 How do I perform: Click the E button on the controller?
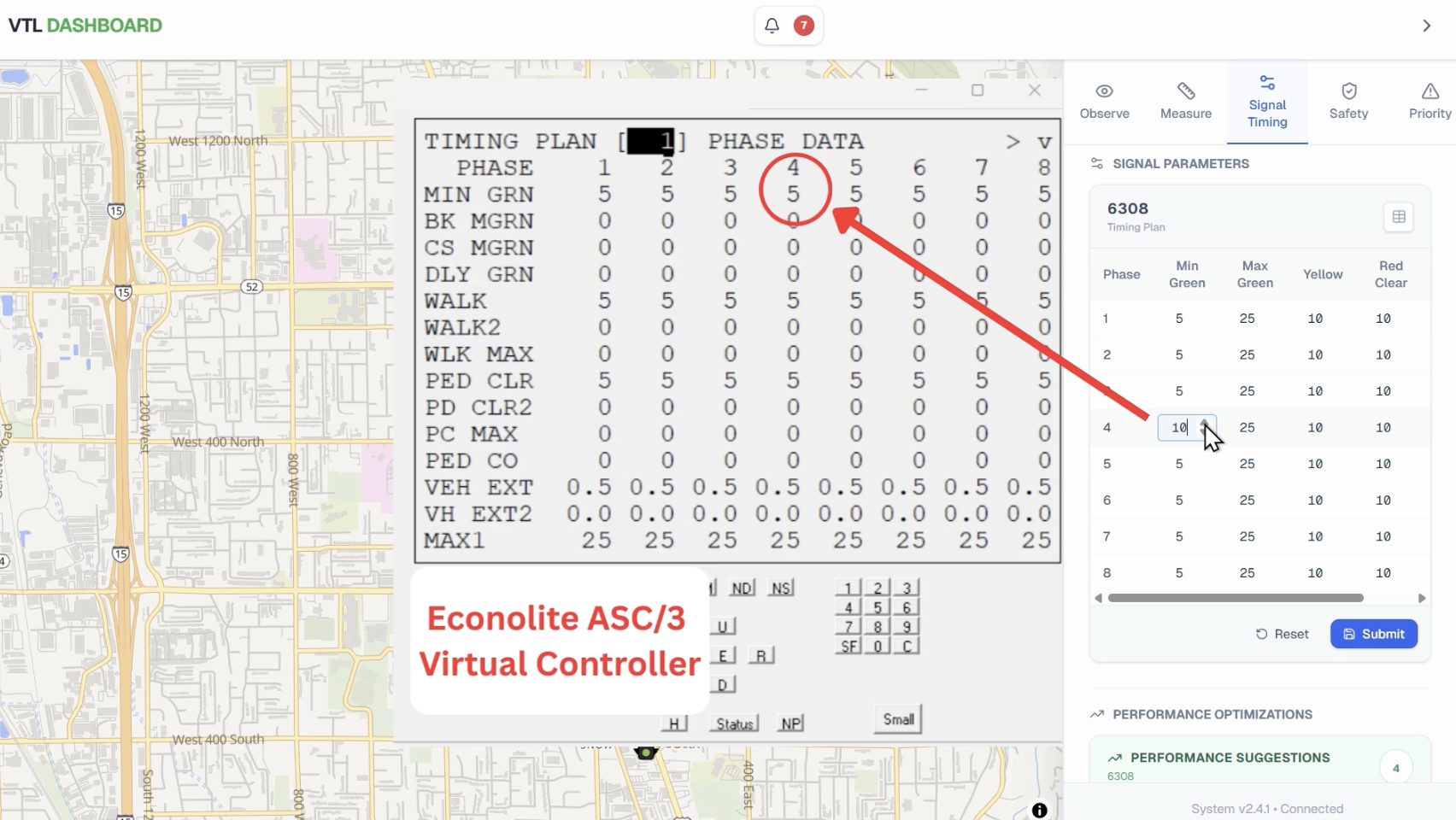(723, 655)
